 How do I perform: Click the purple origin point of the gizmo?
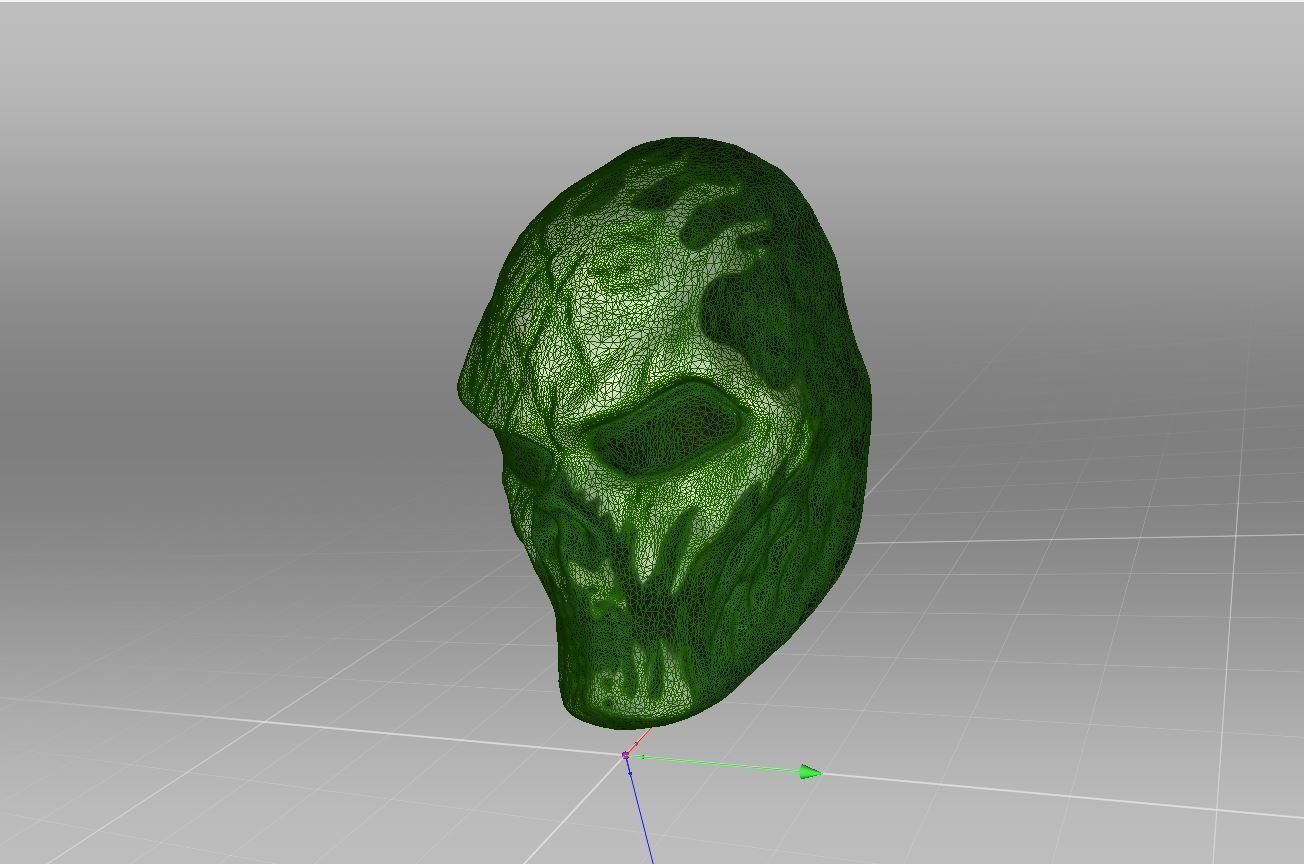[626, 755]
